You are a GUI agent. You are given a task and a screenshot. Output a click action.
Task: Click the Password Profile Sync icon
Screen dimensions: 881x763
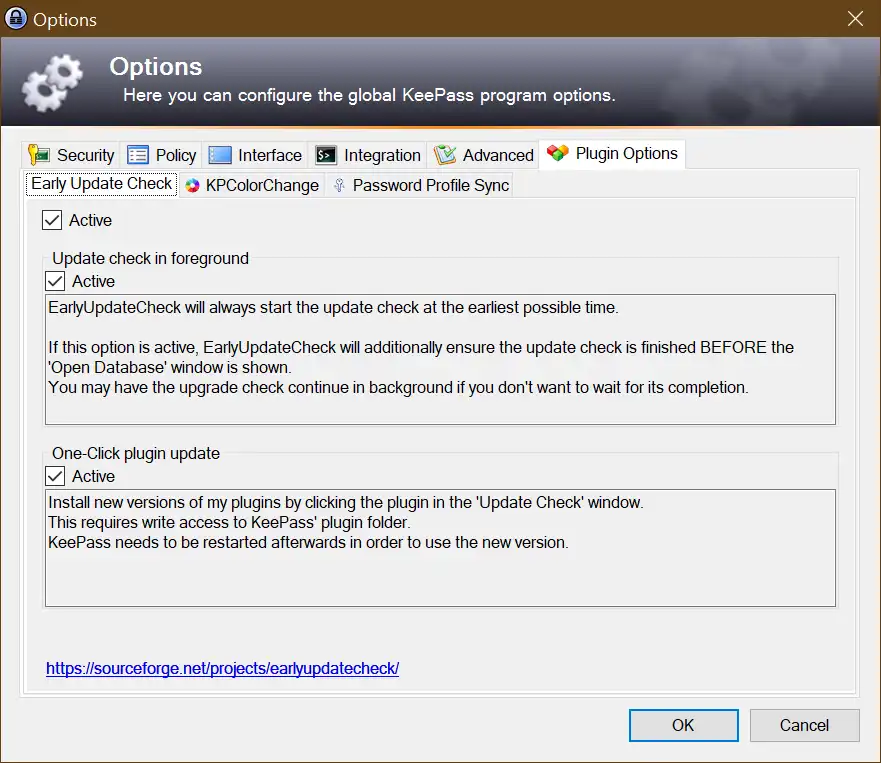tap(339, 185)
